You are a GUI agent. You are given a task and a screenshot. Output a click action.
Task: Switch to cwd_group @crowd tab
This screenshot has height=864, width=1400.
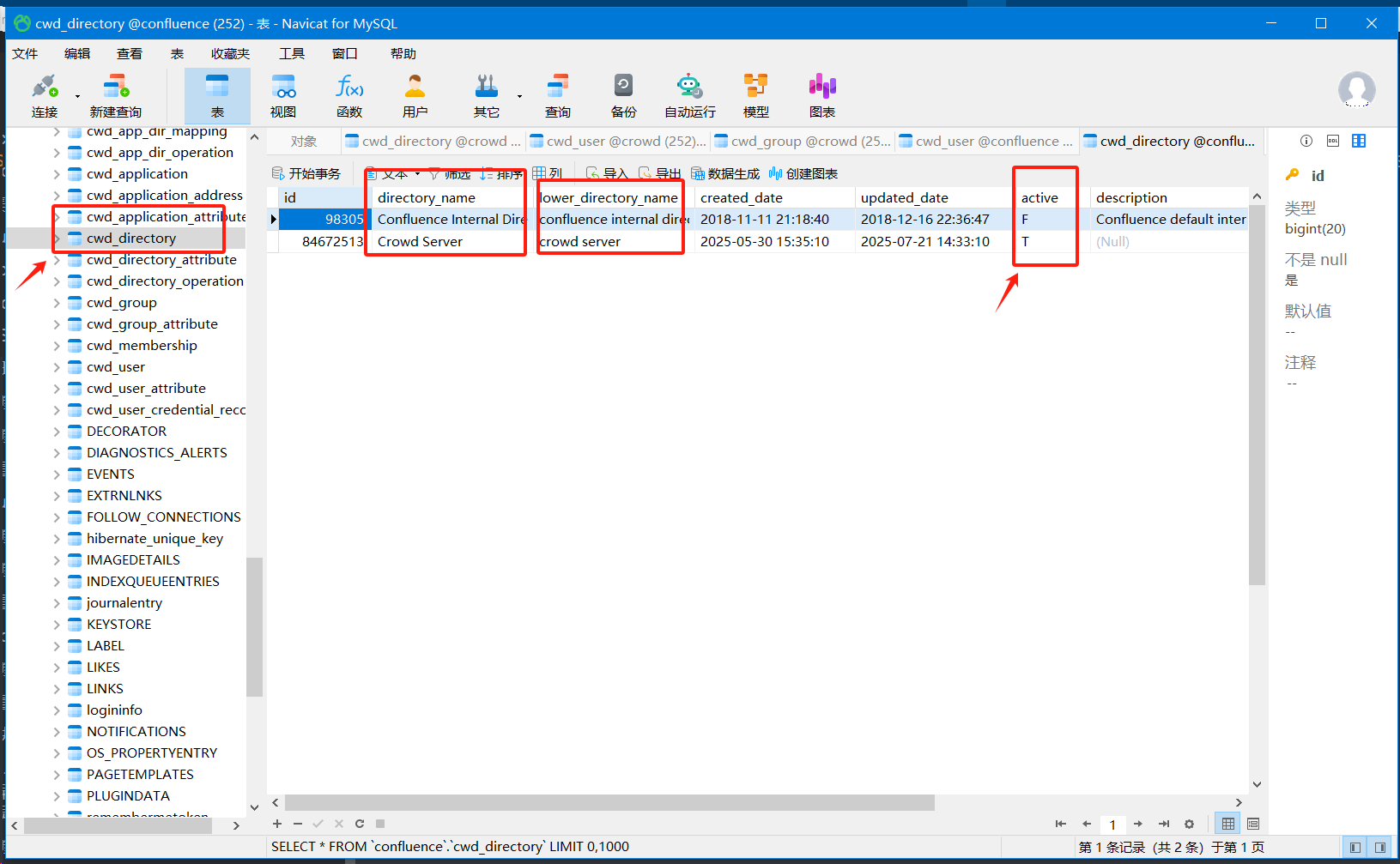click(x=803, y=142)
